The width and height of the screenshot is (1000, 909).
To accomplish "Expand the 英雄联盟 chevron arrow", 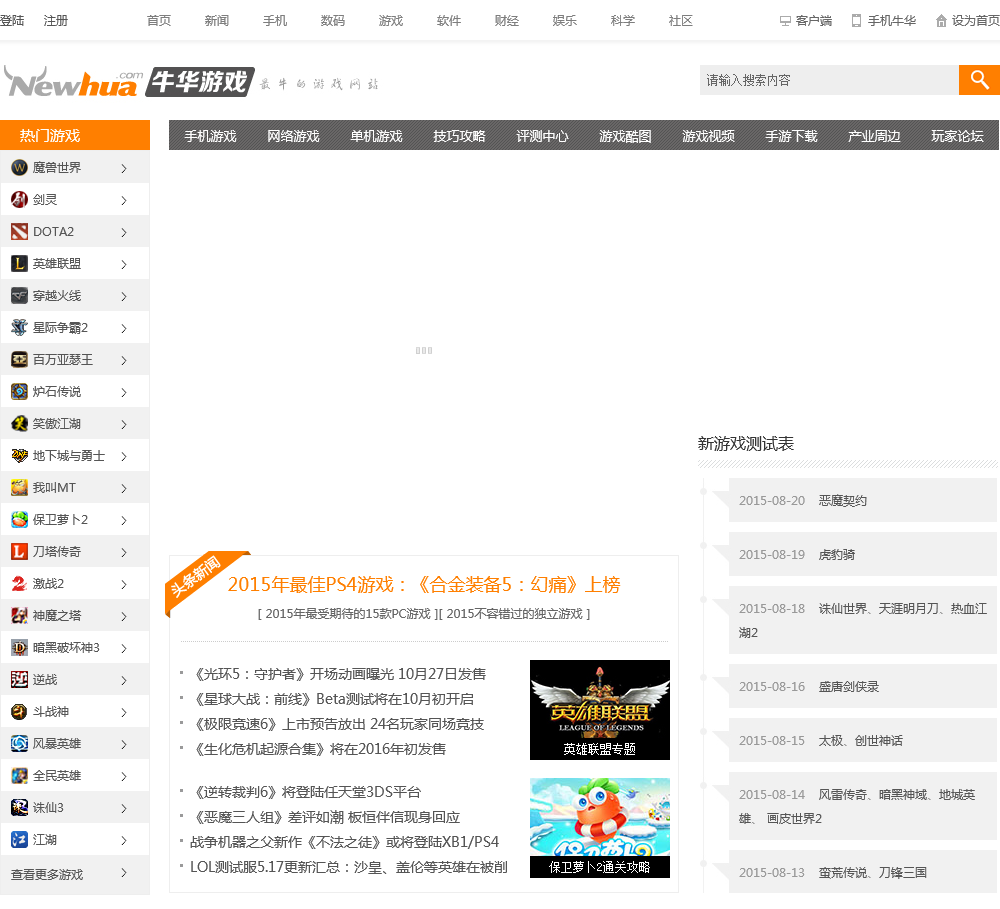I will click(x=124, y=264).
